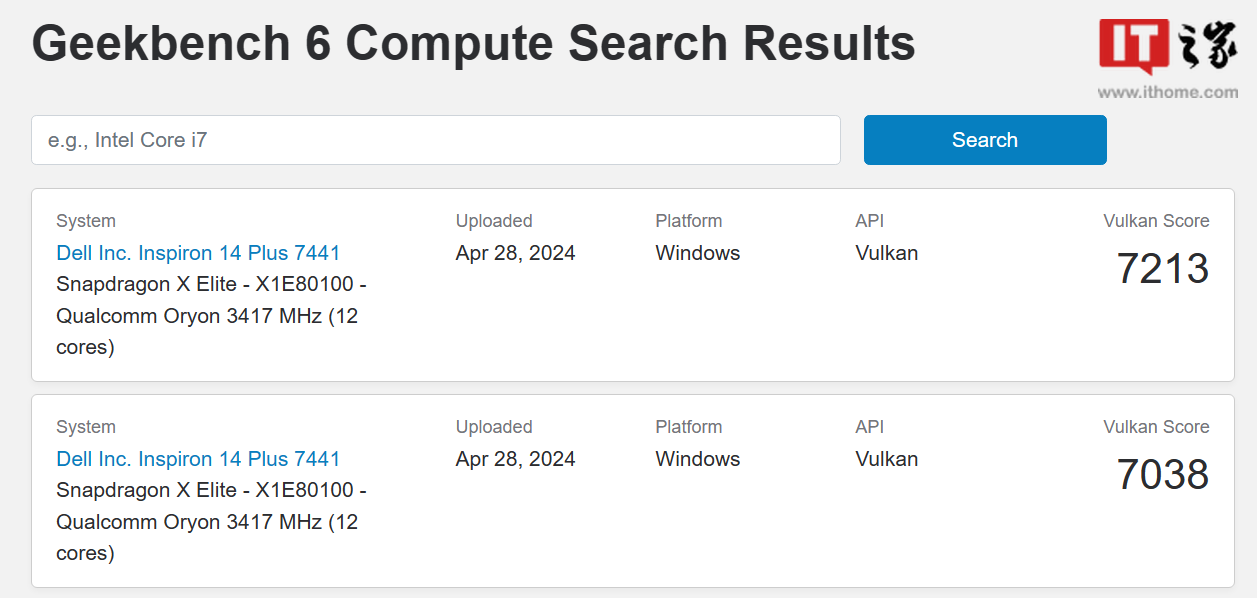Click the Geekbench 6 Compute Search Results heading

(x=473, y=44)
